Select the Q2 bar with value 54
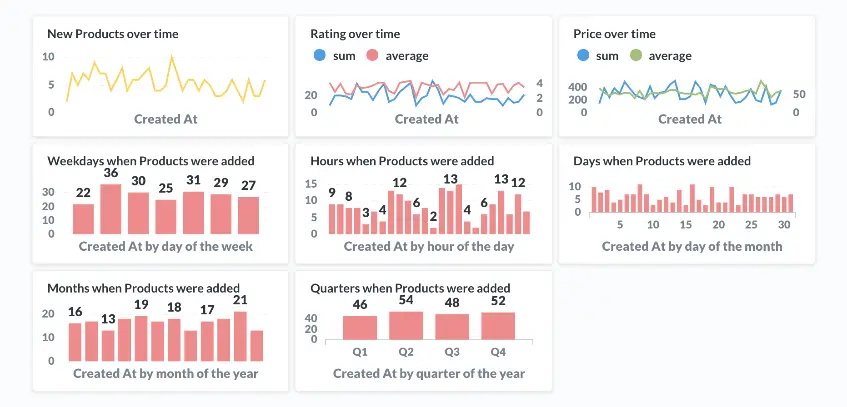This screenshot has height=407, width=847. point(406,326)
